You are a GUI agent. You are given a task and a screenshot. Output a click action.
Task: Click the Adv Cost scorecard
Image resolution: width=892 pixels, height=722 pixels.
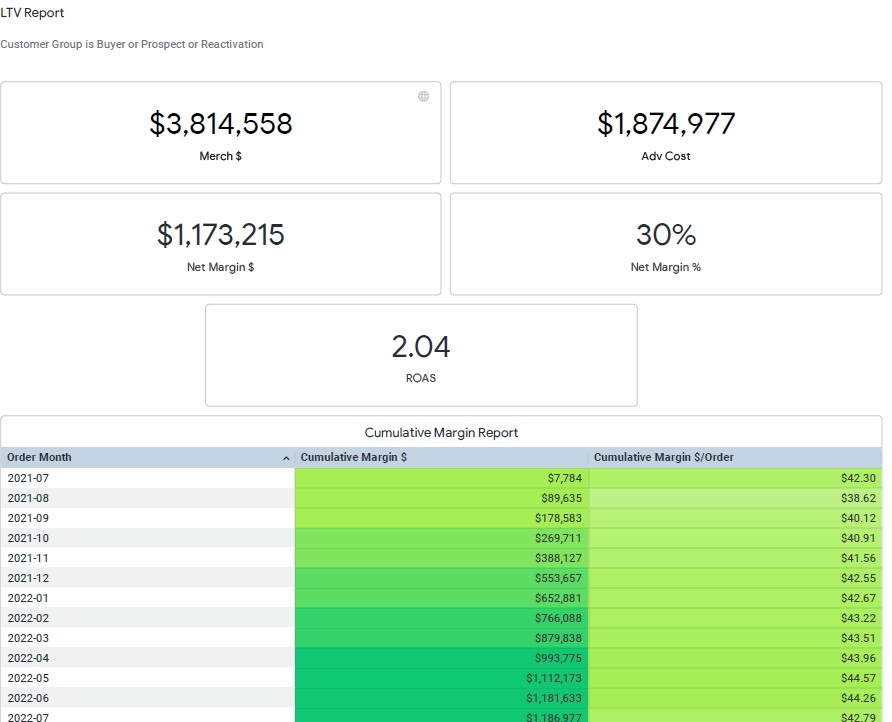tap(665, 132)
